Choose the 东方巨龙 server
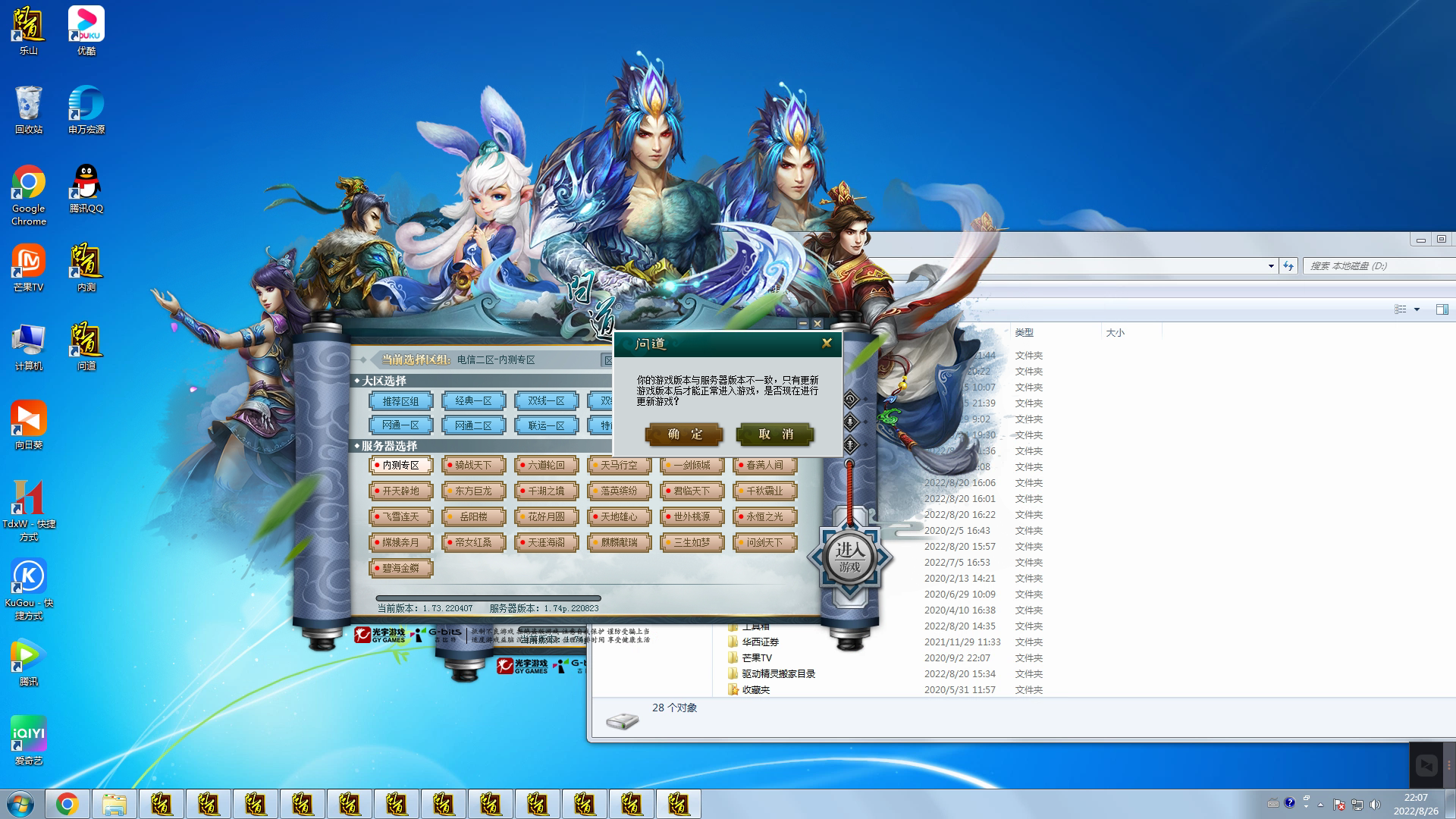The image size is (1456, 819). tap(473, 491)
